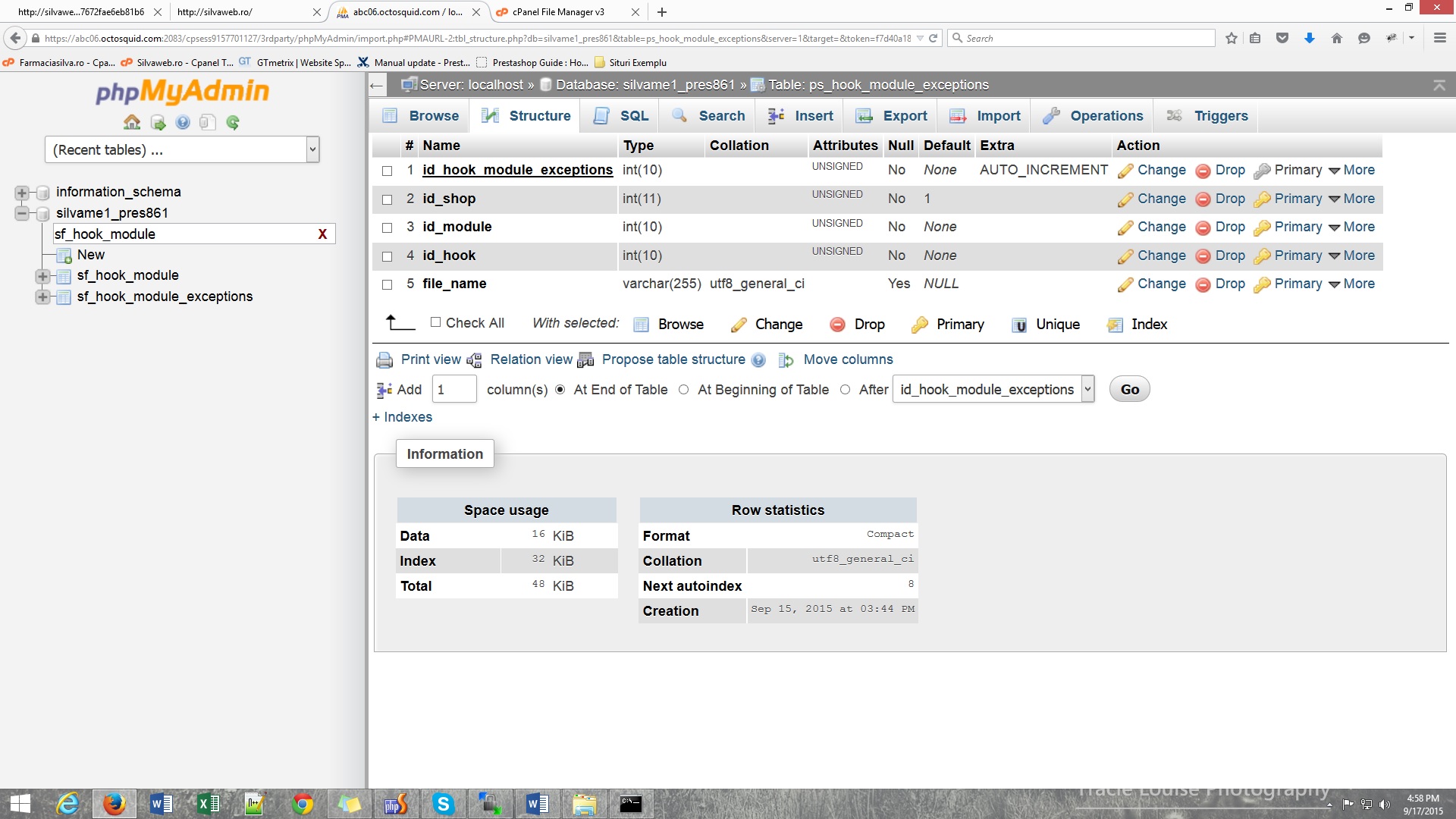Viewport: 1456px width, 819px height.
Task: Tick the Check All checkbox
Action: 435,322
